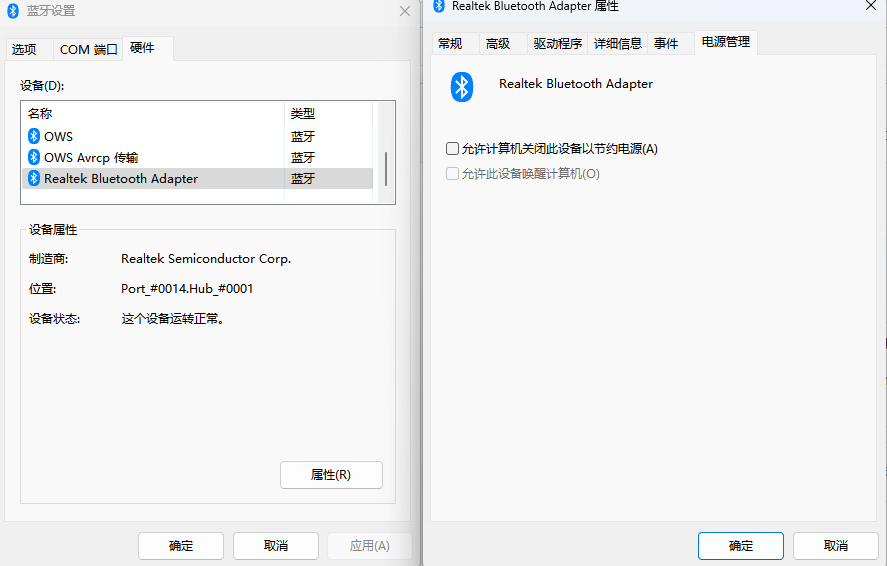Click the Bluetooth icon in 蓝牙设置 title bar

(x=13, y=11)
